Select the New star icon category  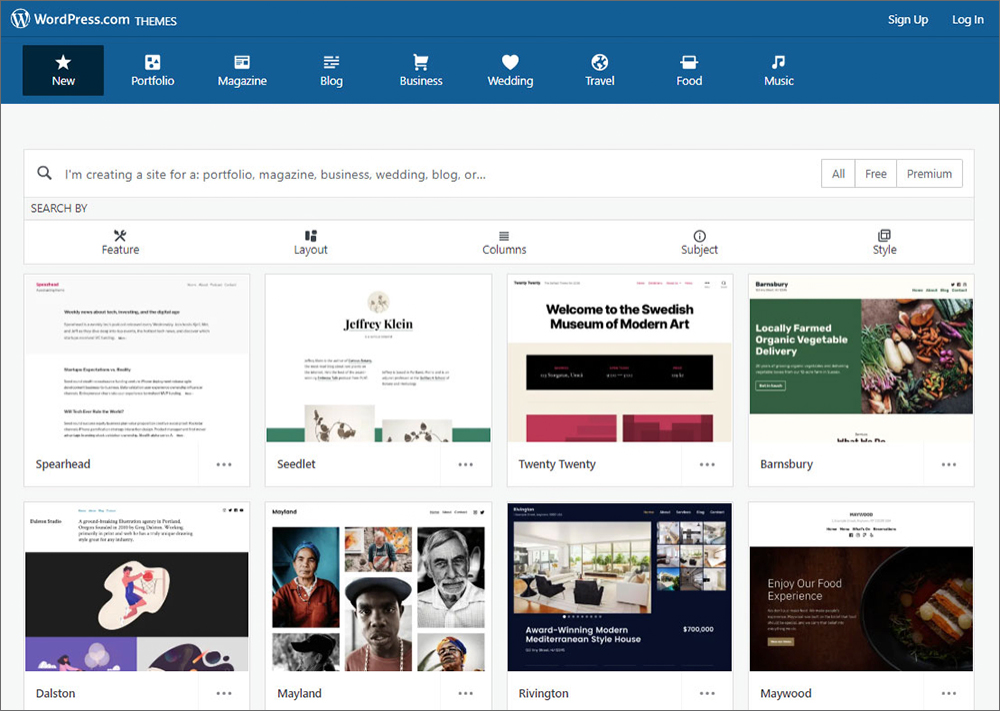pyautogui.click(x=62, y=62)
